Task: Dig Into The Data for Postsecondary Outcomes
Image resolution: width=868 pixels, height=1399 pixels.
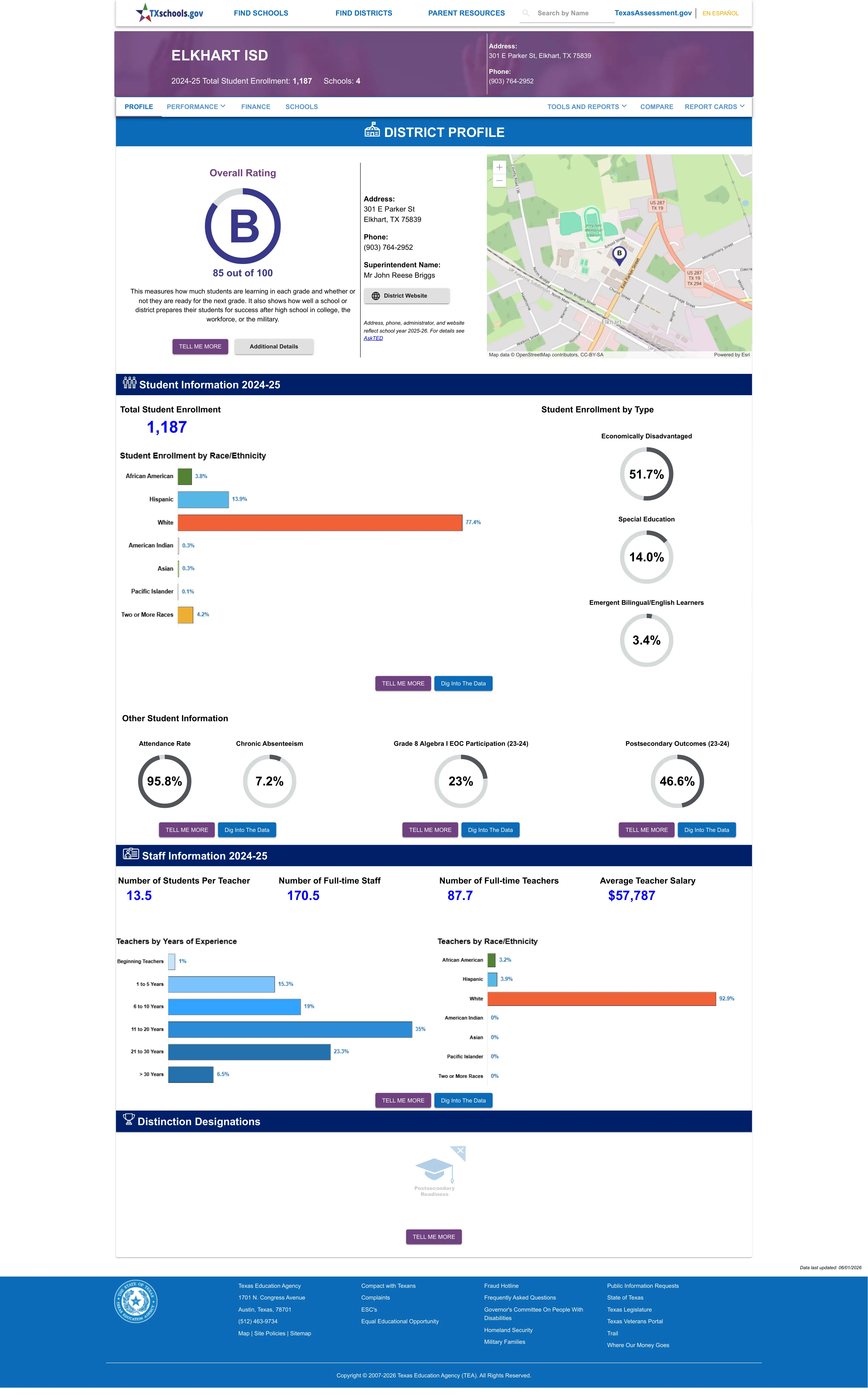Action: pyautogui.click(x=707, y=830)
